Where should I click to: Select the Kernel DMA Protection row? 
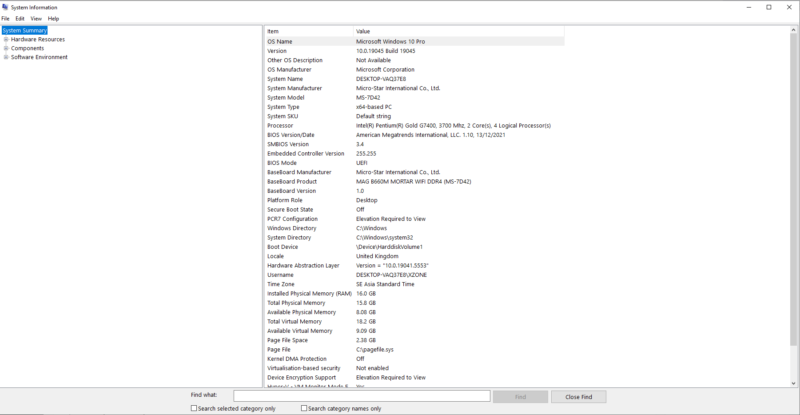click(x=414, y=359)
